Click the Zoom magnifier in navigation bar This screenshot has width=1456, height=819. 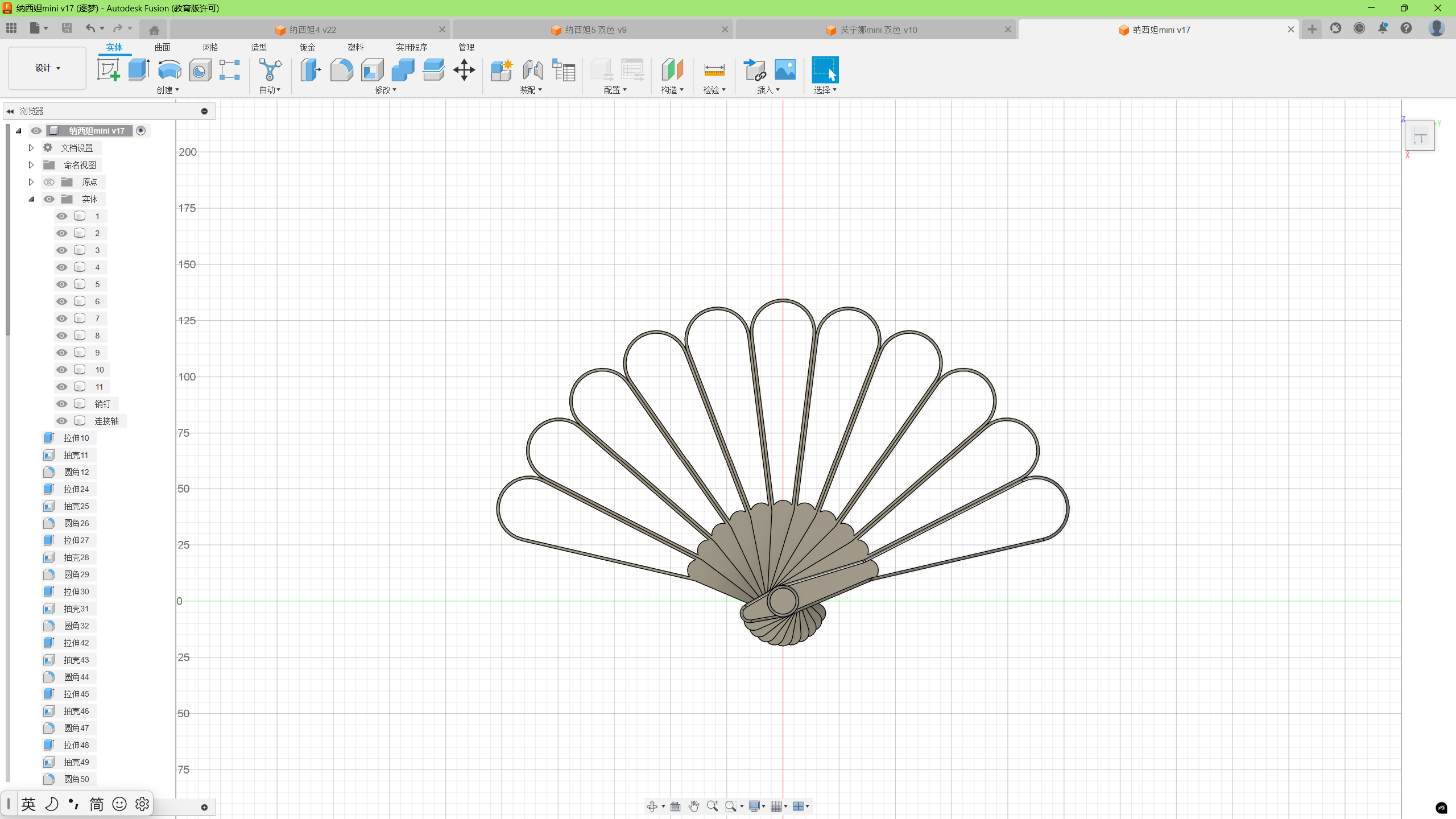712,806
